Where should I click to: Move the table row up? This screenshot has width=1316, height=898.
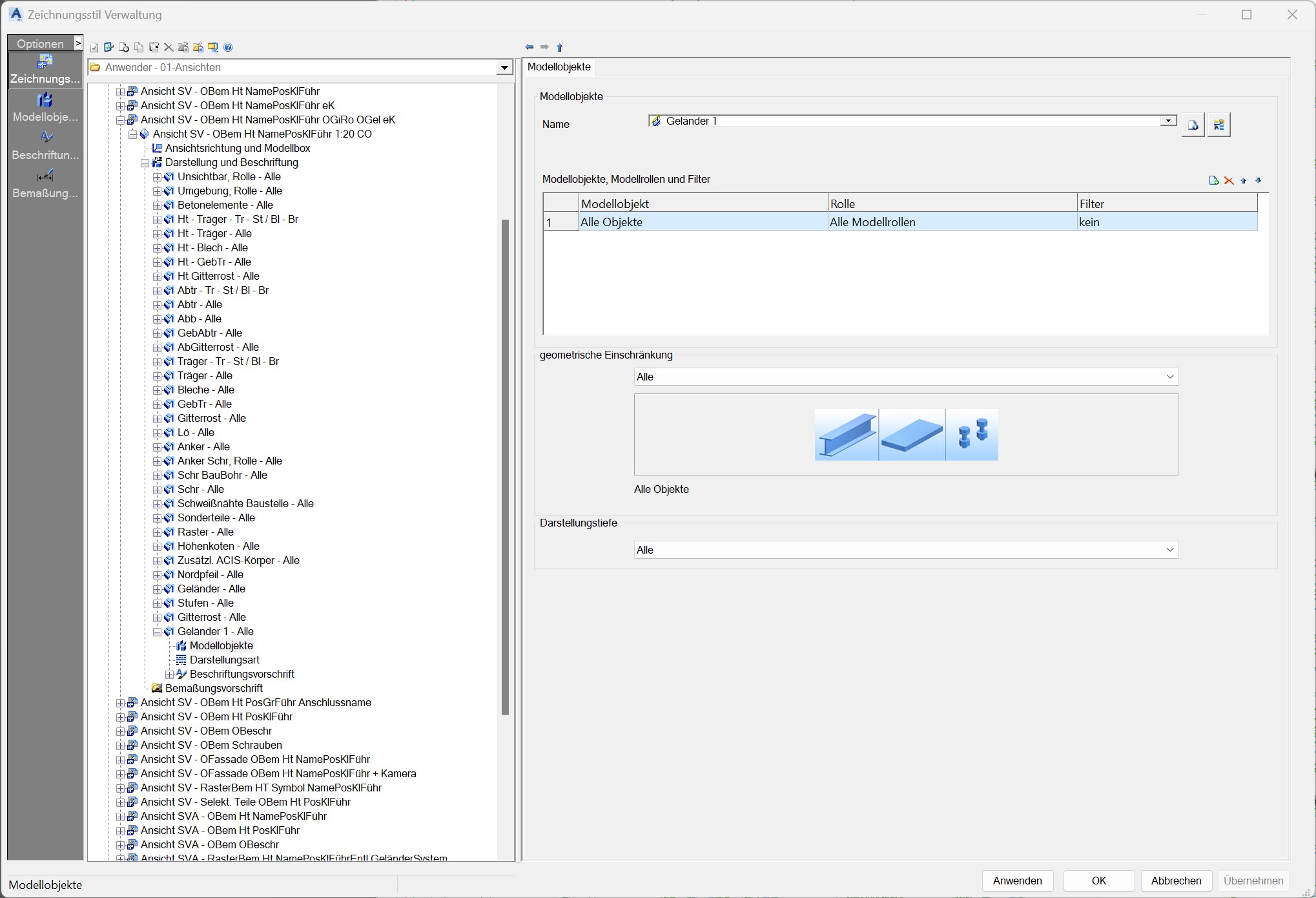1244,181
